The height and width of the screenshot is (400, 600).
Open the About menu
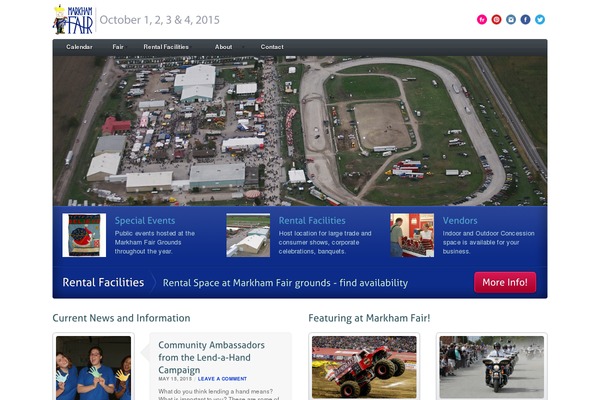pyautogui.click(x=223, y=47)
